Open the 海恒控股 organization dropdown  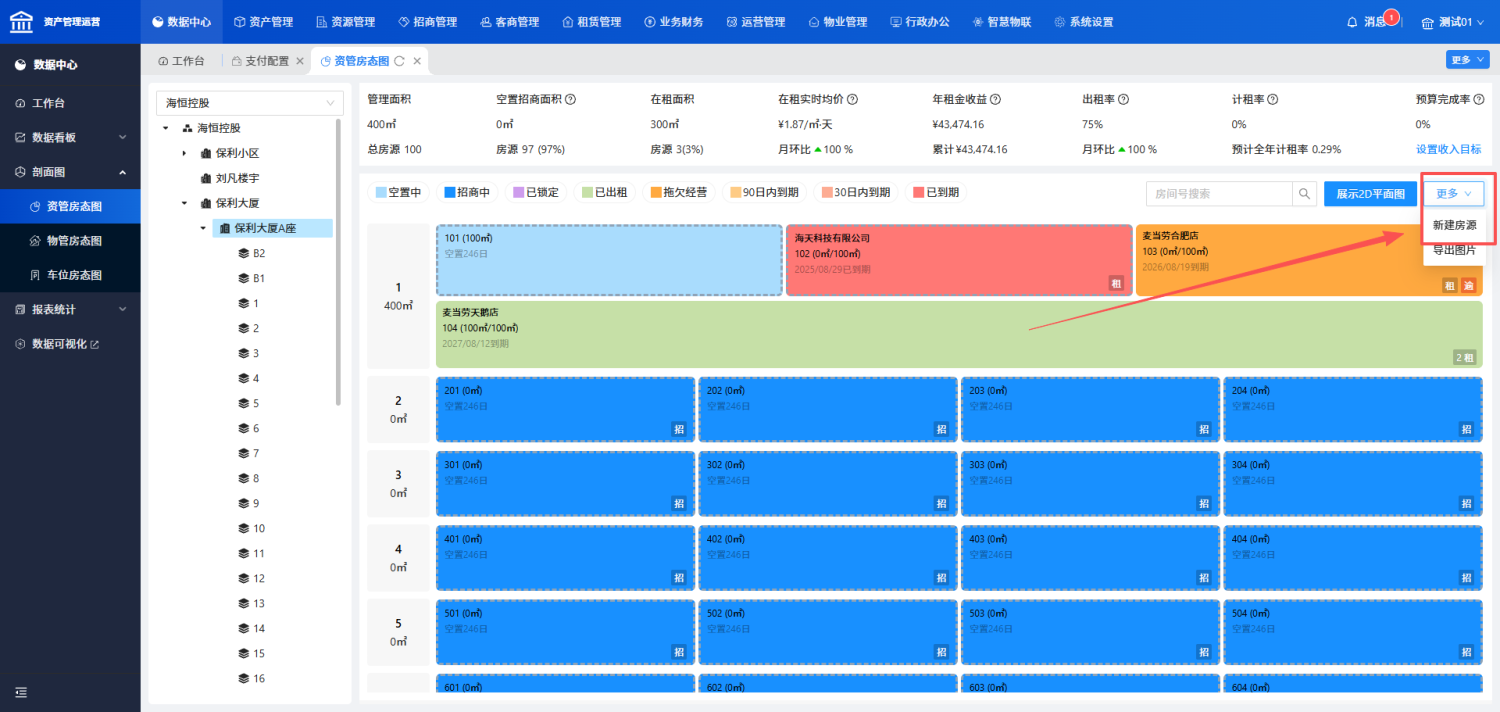pyautogui.click(x=250, y=103)
